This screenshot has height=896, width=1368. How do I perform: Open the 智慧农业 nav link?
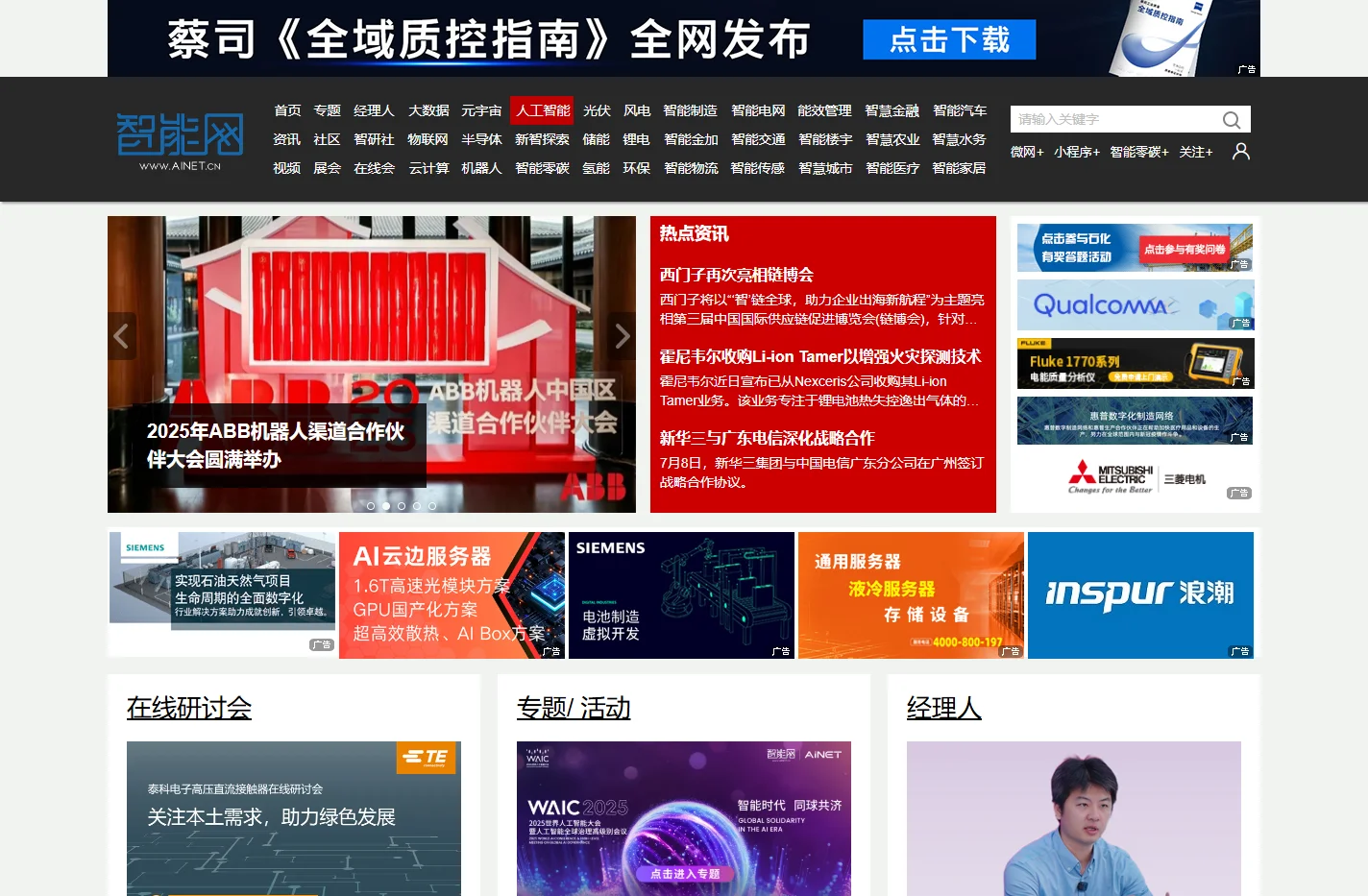pyautogui.click(x=892, y=139)
